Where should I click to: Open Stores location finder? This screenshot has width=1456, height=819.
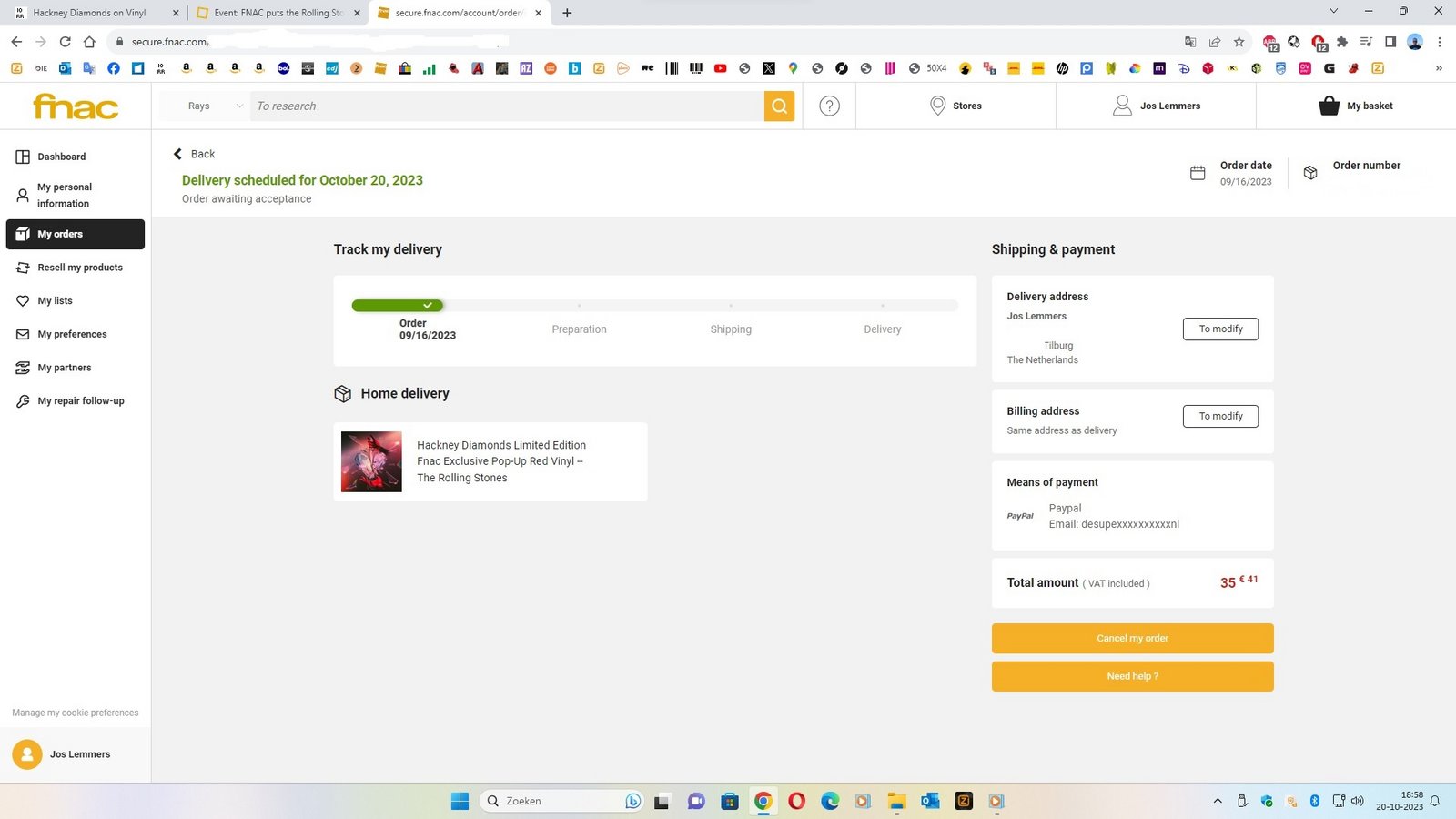click(x=955, y=106)
